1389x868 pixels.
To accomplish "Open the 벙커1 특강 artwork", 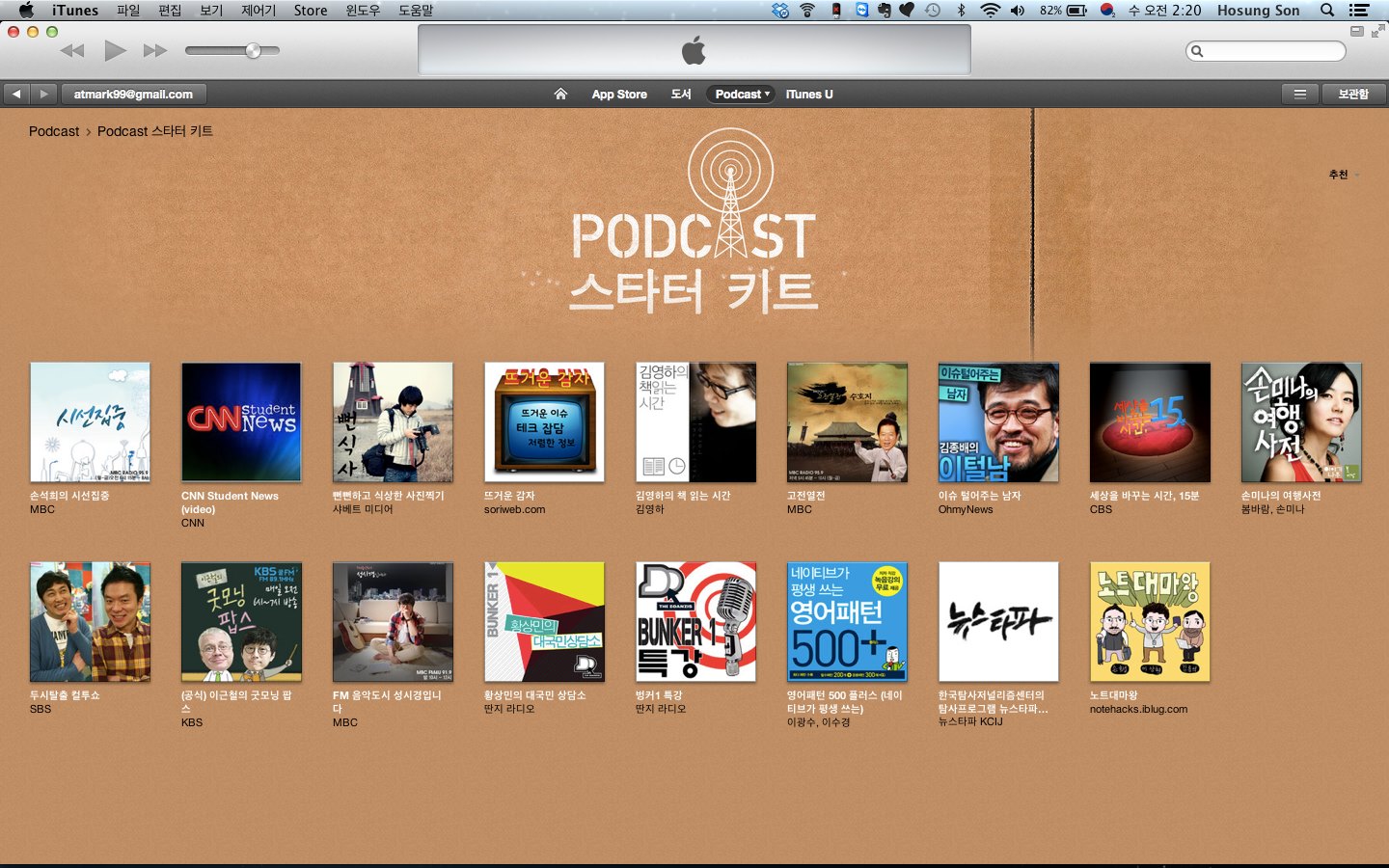I will (695, 622).
